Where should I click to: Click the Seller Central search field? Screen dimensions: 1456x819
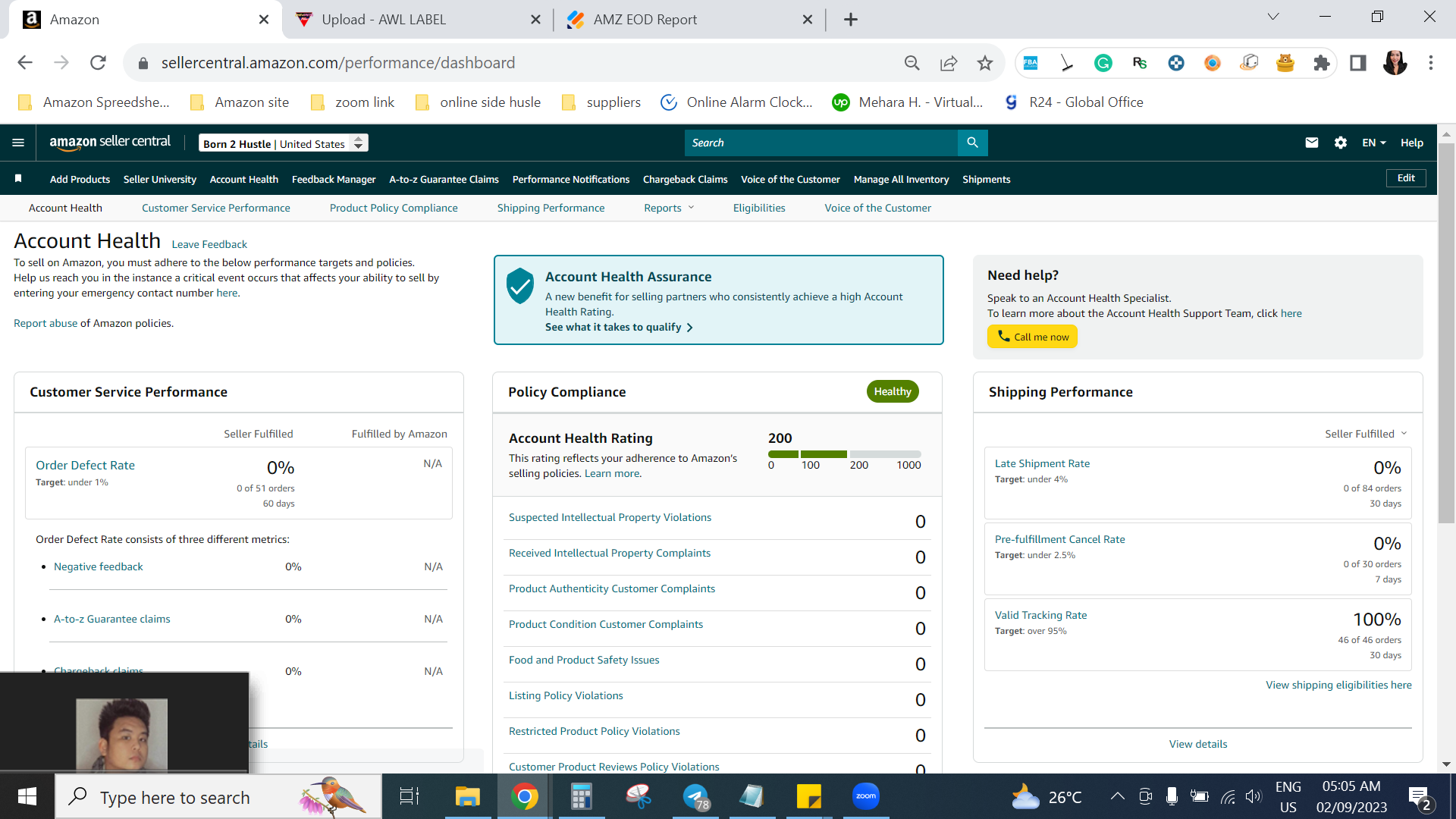[821, 143]
